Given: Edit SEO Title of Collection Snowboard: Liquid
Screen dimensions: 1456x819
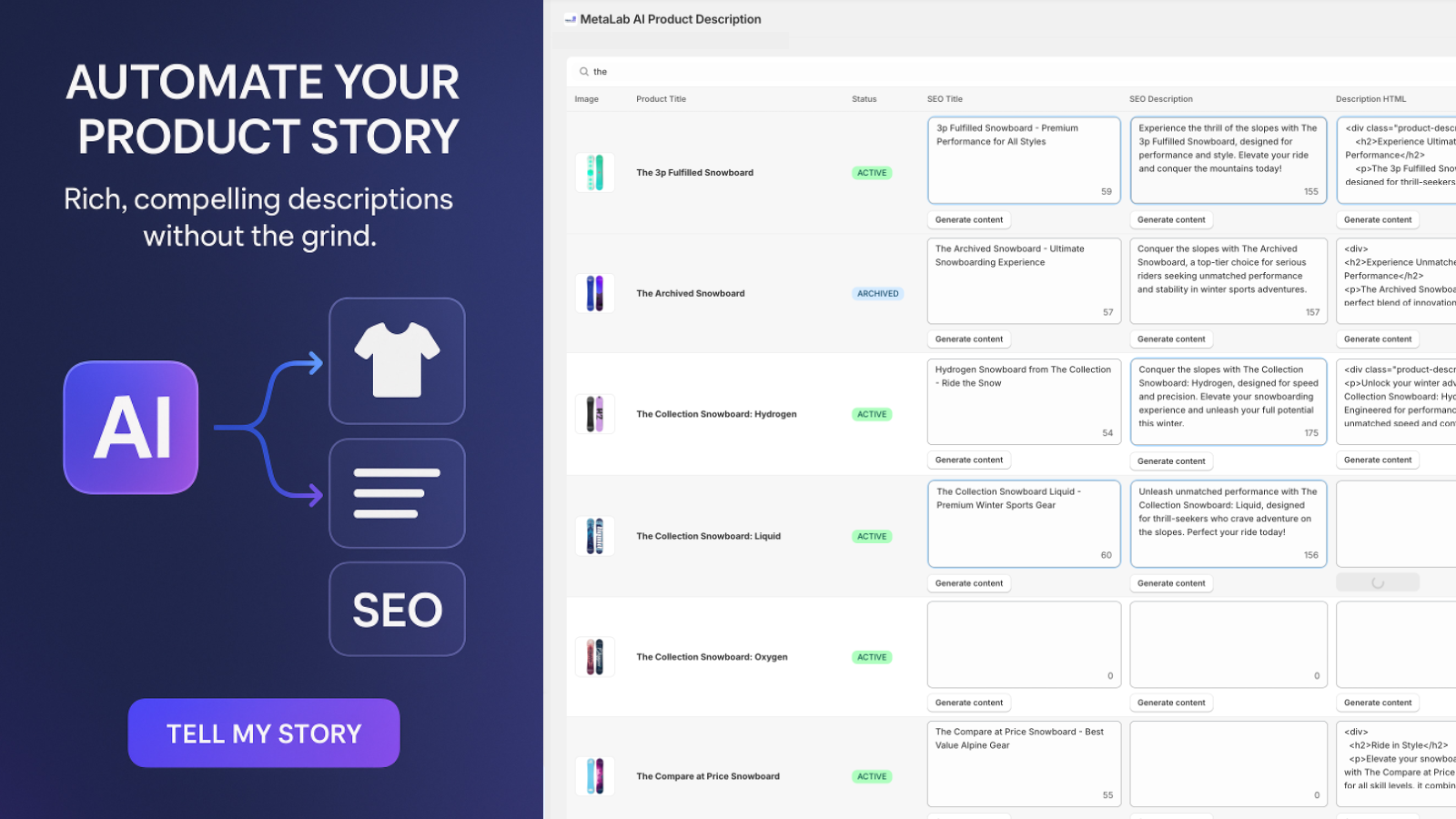Looking at the screenshot, I should tap(1024, 523).
